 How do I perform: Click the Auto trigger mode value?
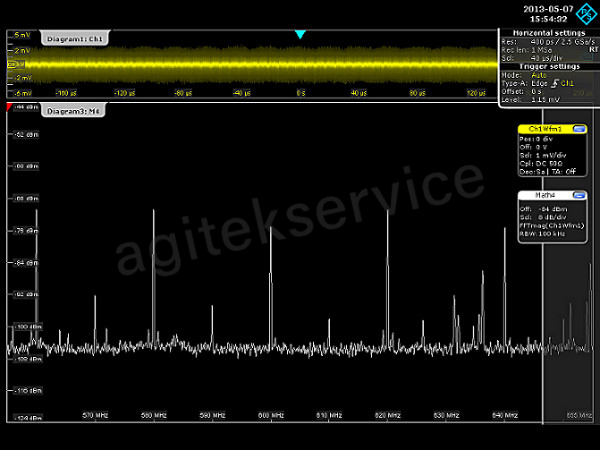point(537,75)
